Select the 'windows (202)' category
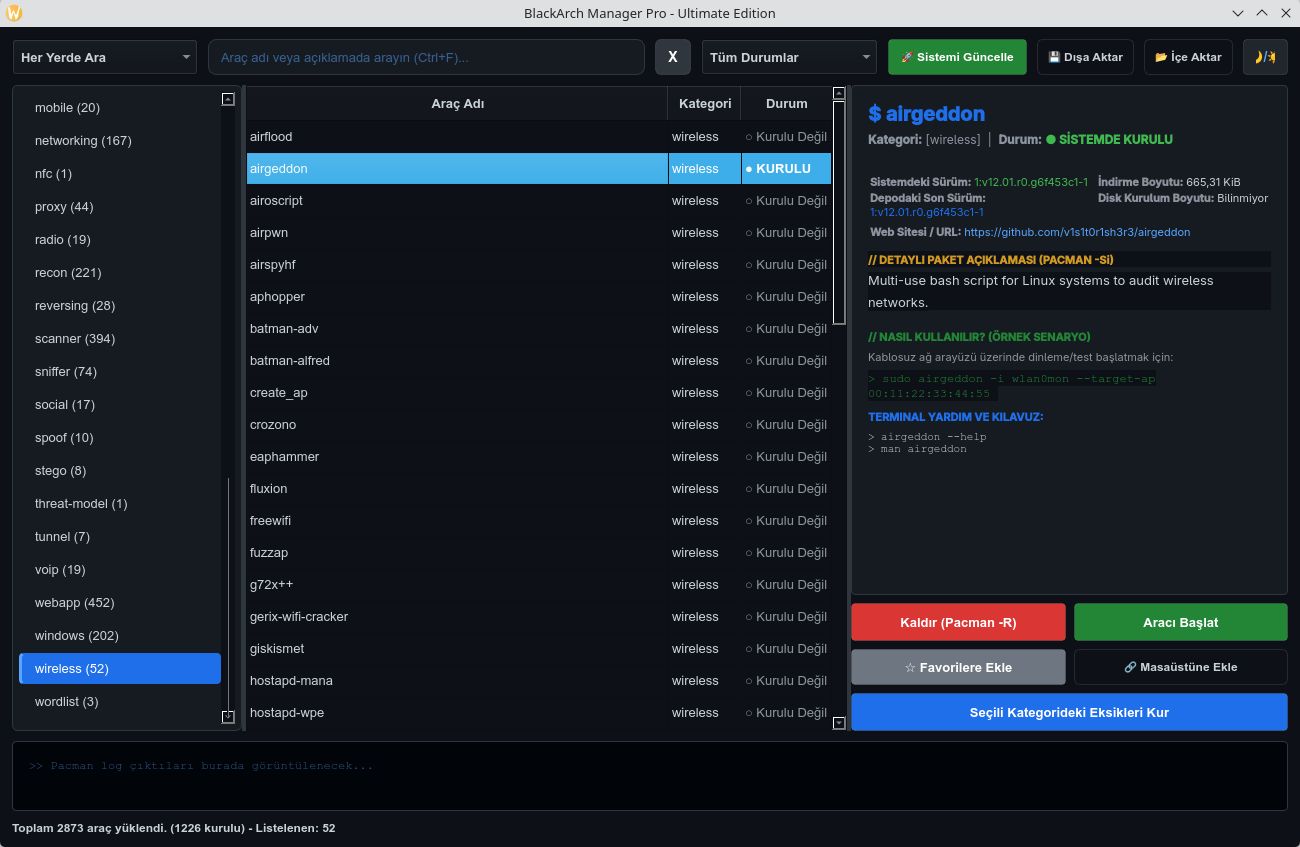The width and height of the screenshot is (1300, 847). 120,636
